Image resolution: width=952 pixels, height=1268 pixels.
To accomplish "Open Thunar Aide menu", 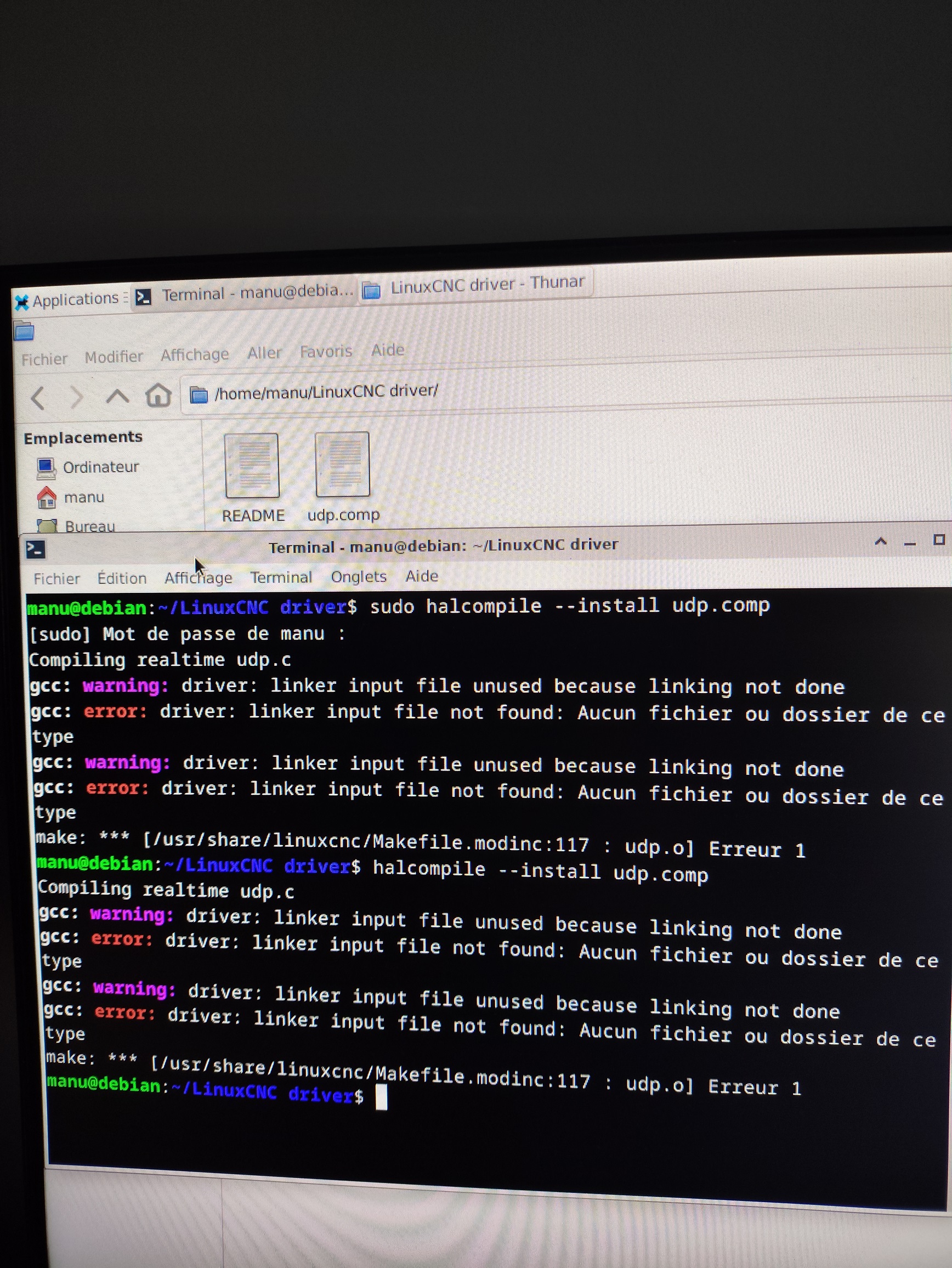I will [x=388, y=350].
